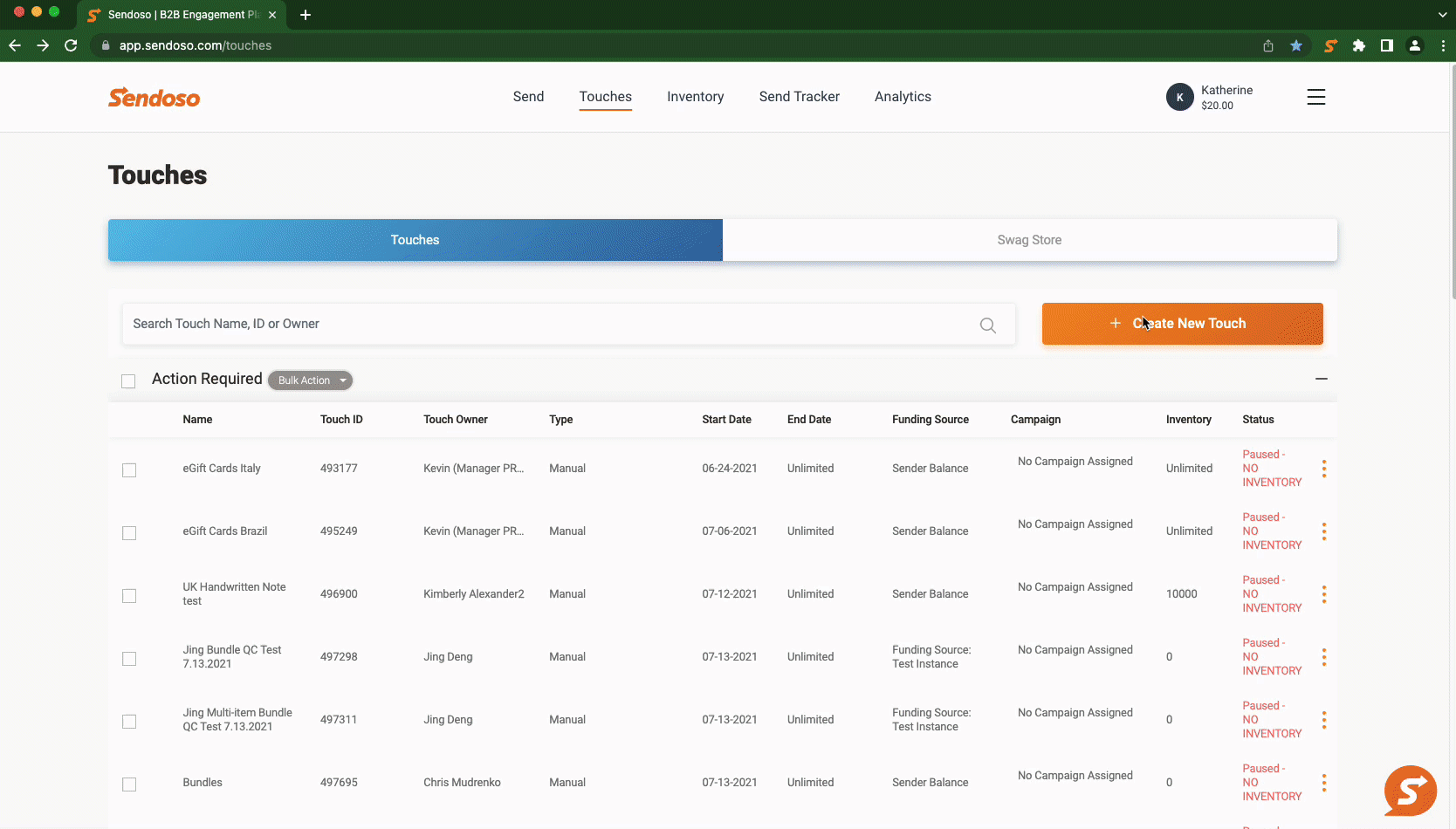Select the eGift Cards Brazil checkbox
This screenshot has height=829, width=1456.
coord(129,533)
